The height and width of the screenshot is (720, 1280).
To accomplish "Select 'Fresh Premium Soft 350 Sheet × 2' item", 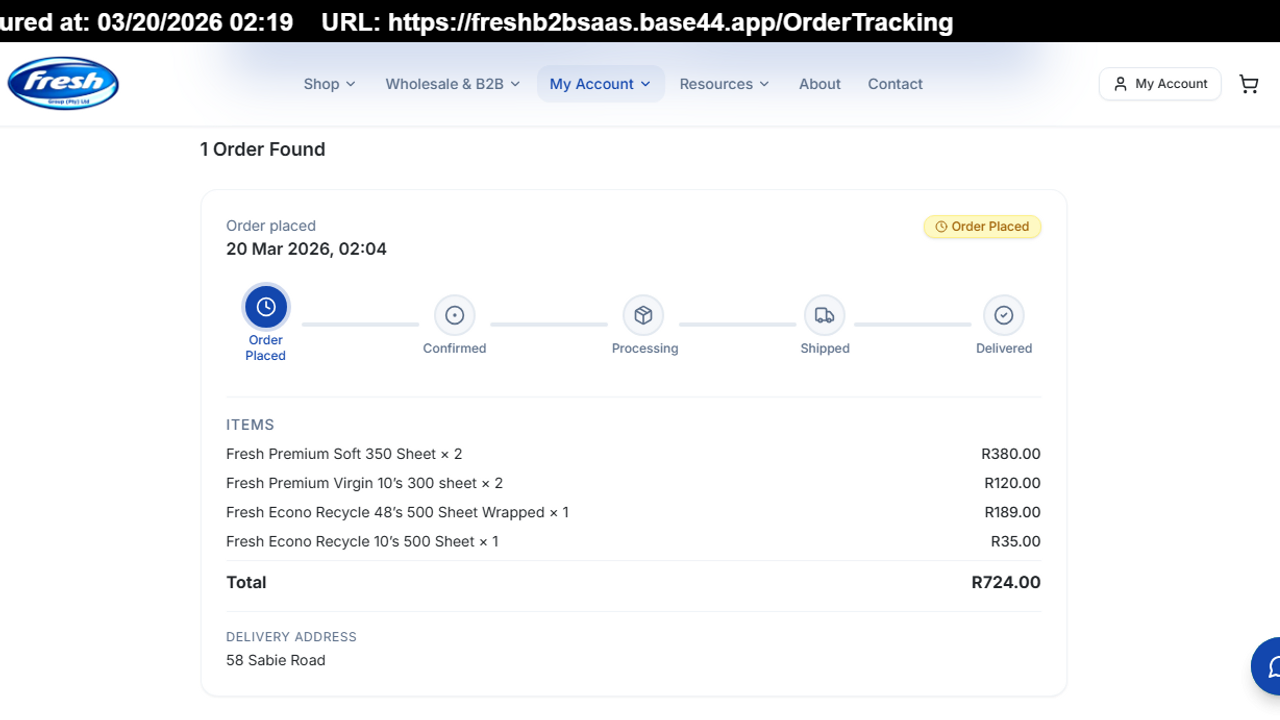I will tap(344, 454).
